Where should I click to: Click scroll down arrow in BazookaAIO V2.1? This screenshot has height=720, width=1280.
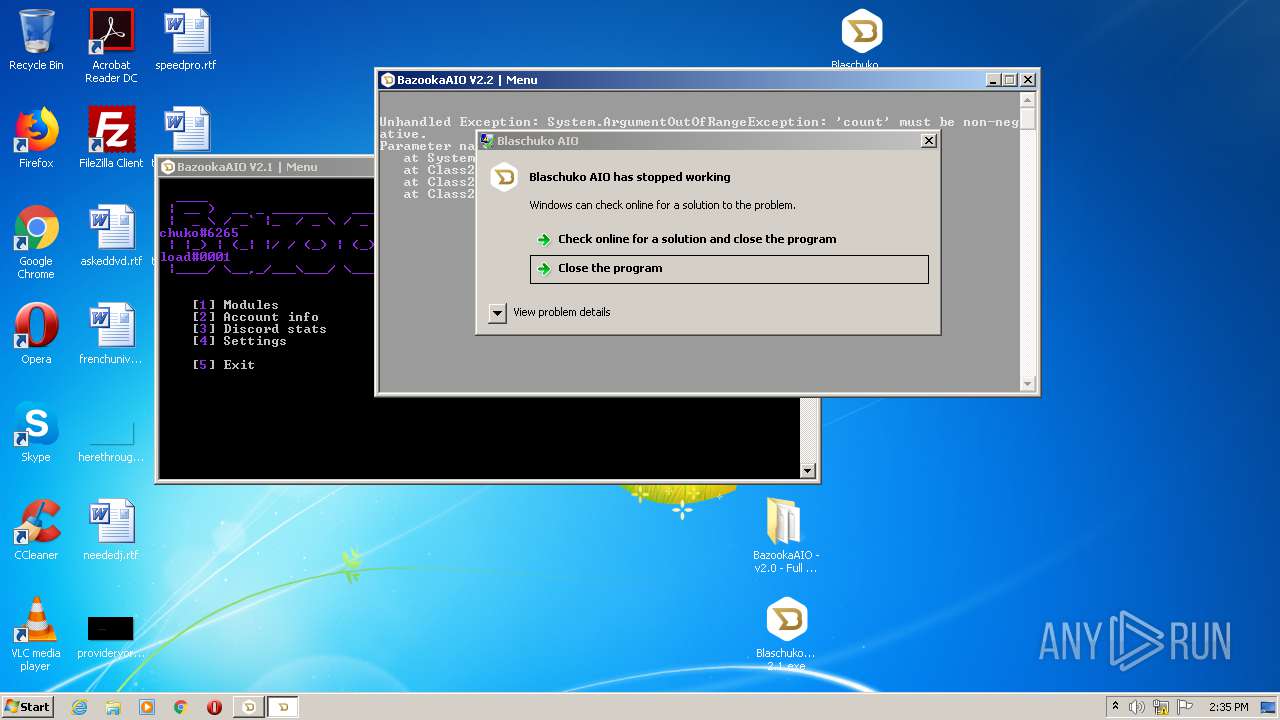(808, 471)
